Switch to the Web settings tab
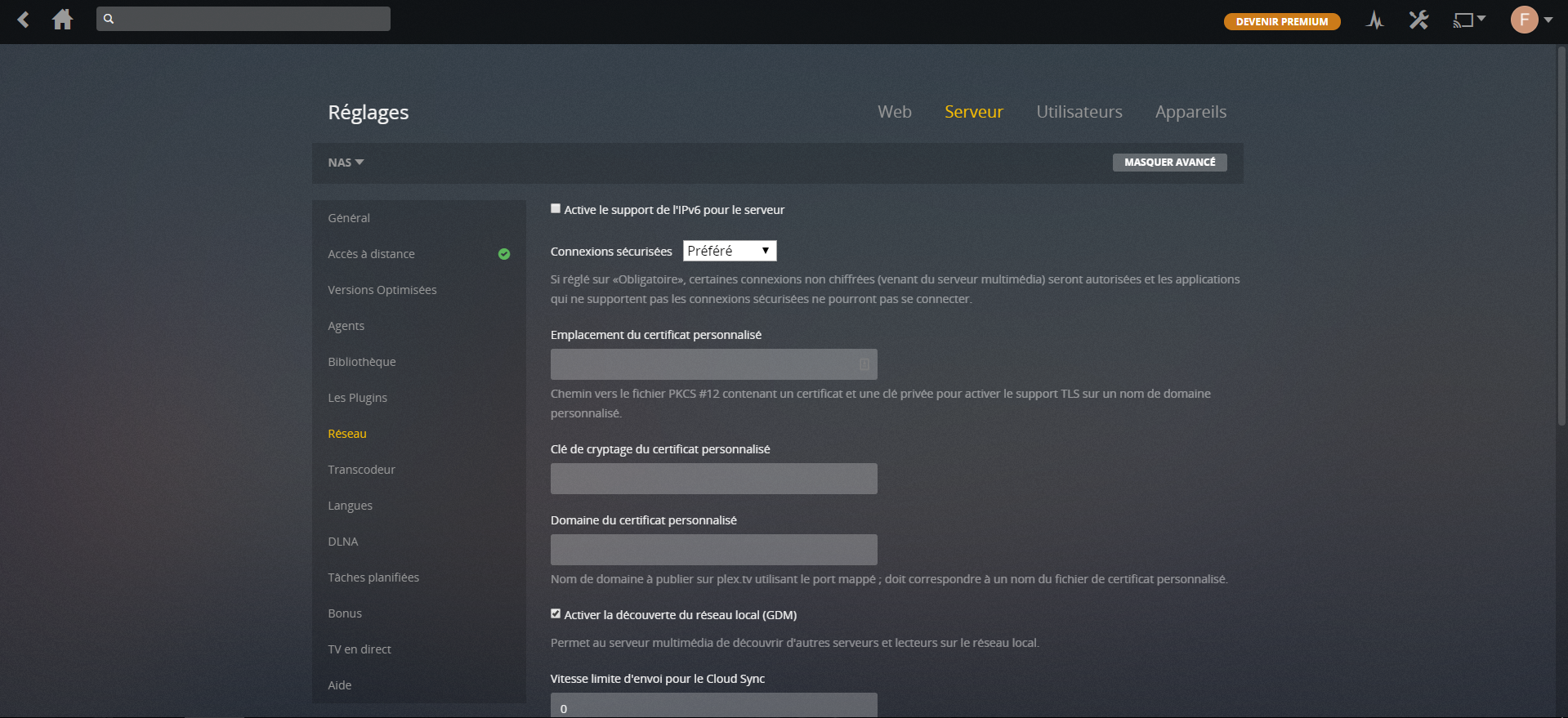Viewport: 1568px width, 718px height. pyautogui.click(x=895, y=112)
